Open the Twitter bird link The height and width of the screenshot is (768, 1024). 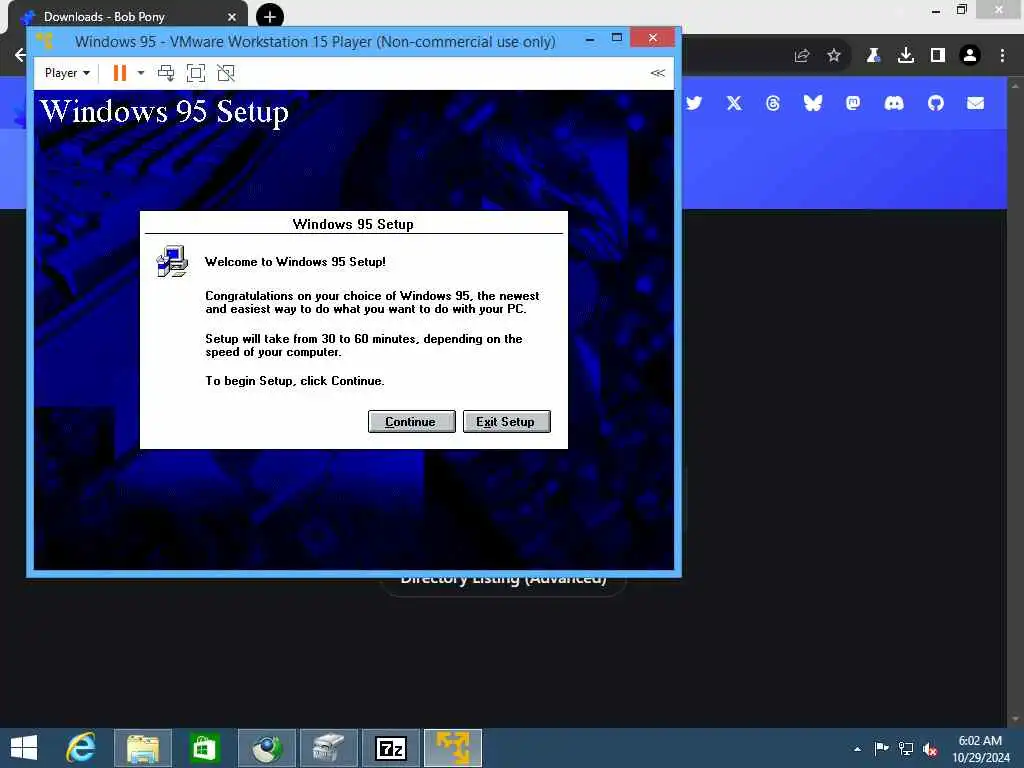coord(694,103)
